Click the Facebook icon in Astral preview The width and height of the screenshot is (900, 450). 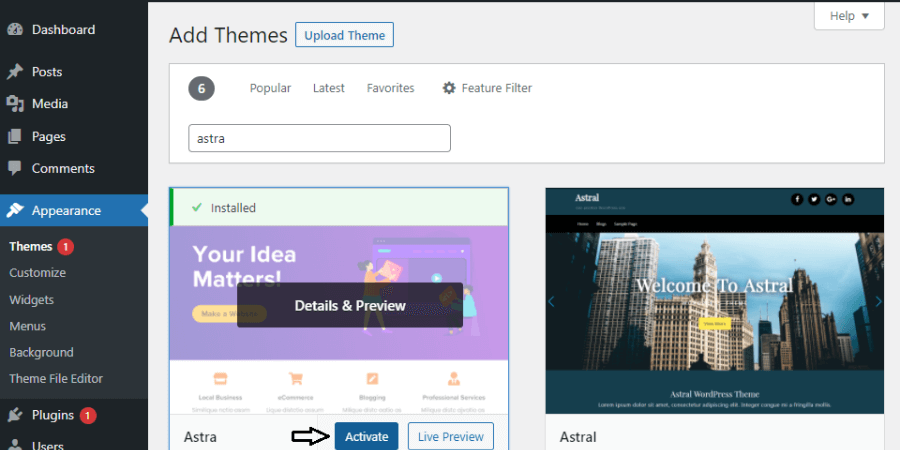pos(797,199)
